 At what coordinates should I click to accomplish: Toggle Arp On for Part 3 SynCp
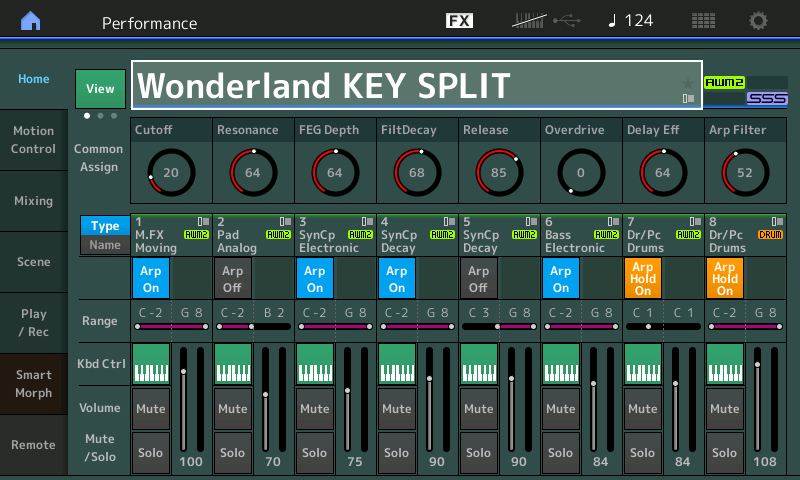(315, 279)
